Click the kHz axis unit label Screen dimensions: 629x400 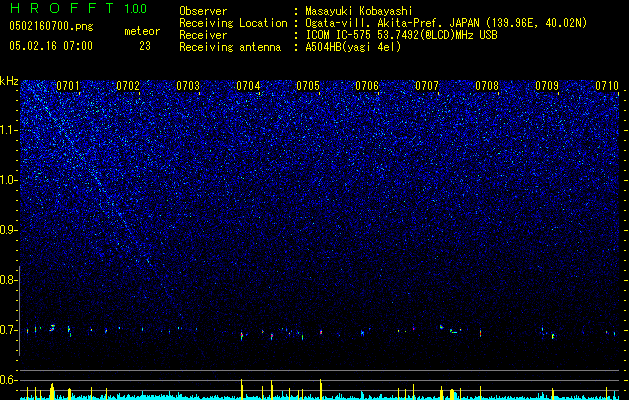tap(9, 81)
